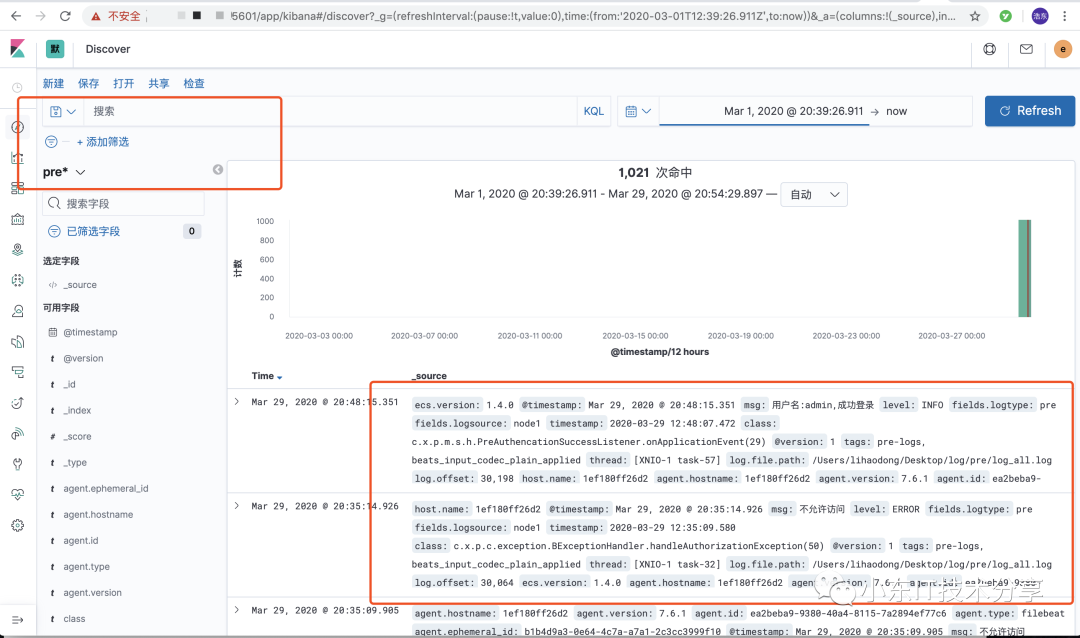
Task: Open the 保存 menu item
Action: [x=88, y=83]
